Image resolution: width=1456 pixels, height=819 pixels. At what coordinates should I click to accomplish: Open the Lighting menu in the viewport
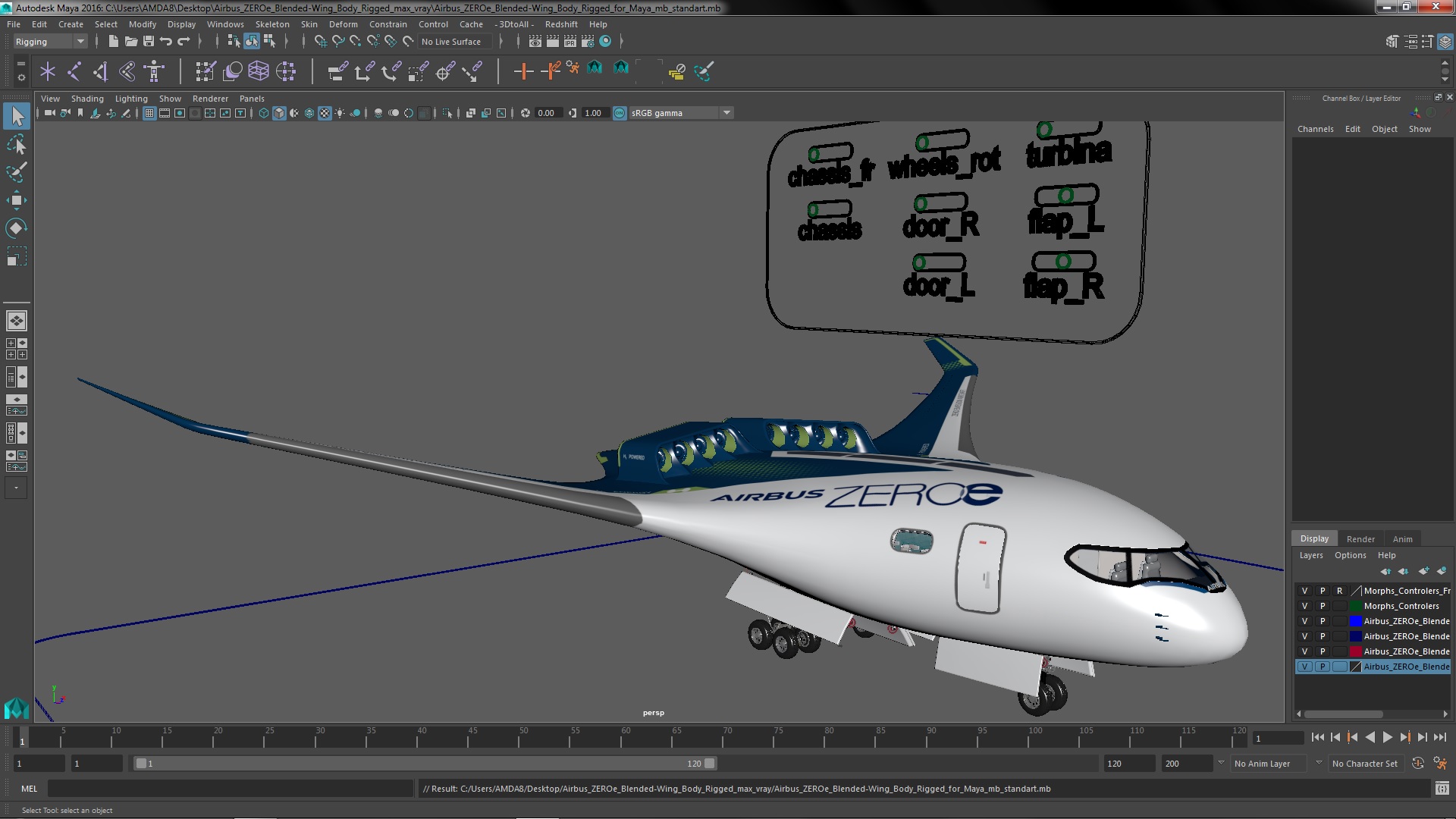[x=131, y=99]
